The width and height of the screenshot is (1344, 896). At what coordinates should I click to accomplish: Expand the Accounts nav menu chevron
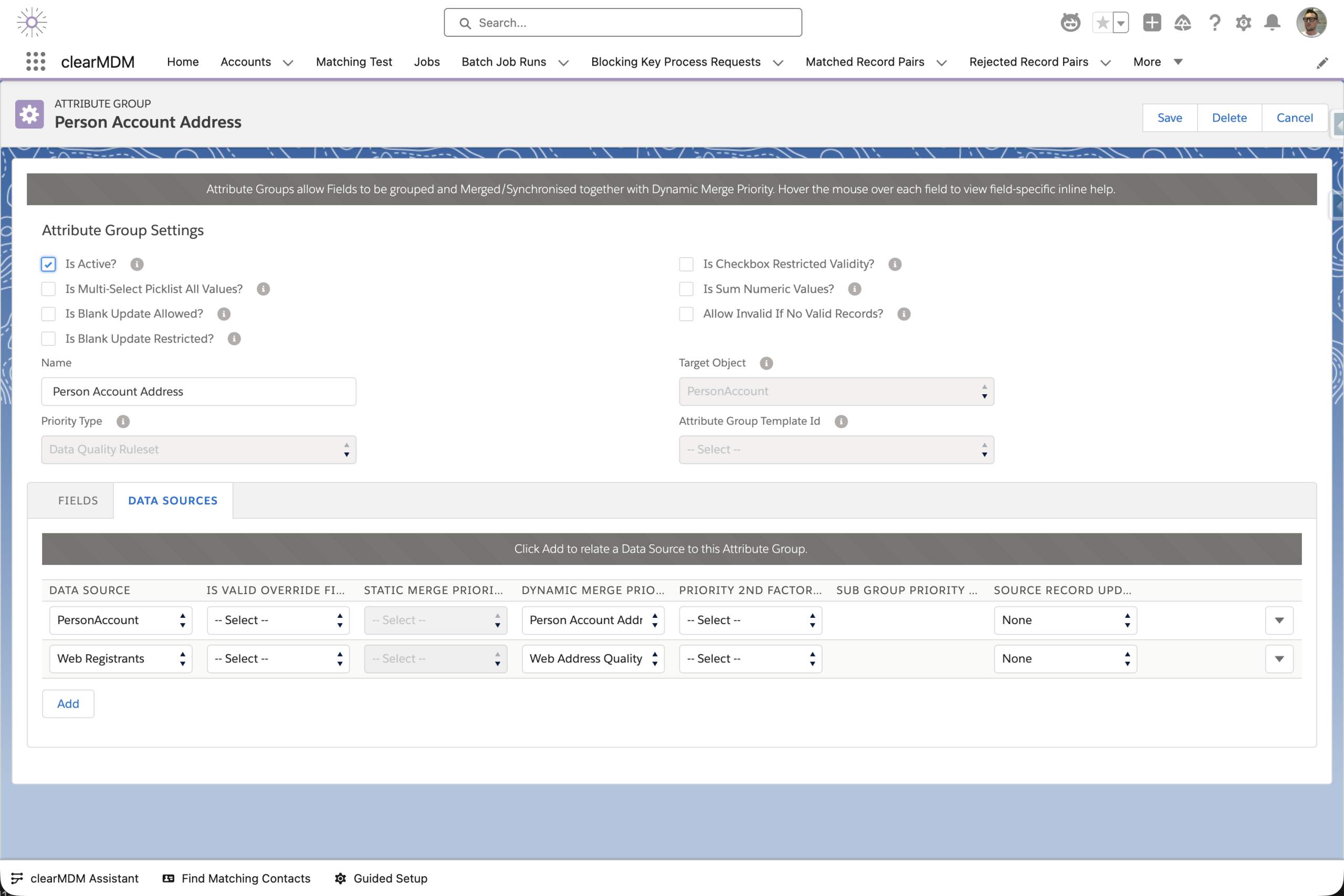click(288, 62)
